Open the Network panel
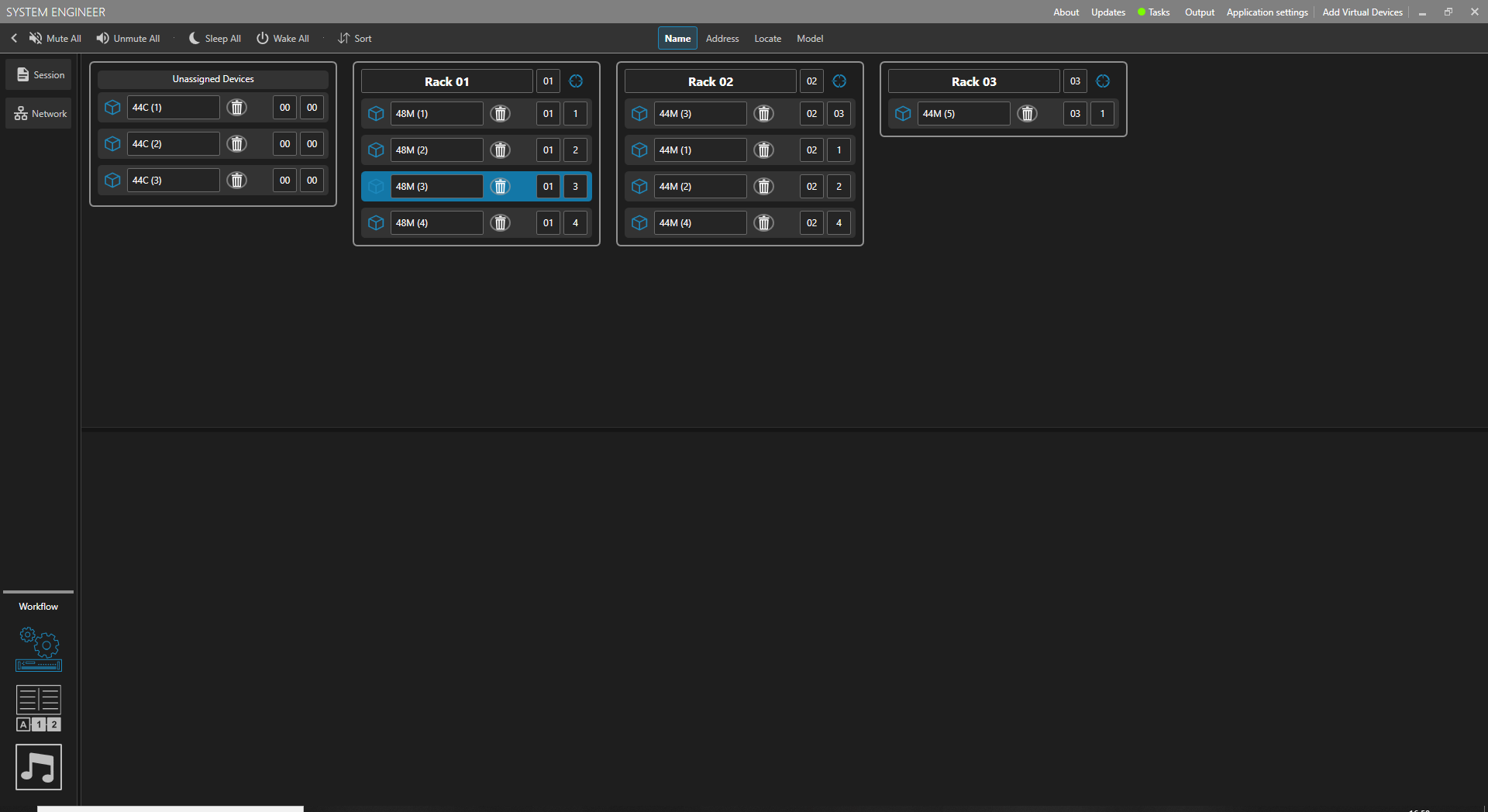 pyautogui.click(x=39, y=113)
